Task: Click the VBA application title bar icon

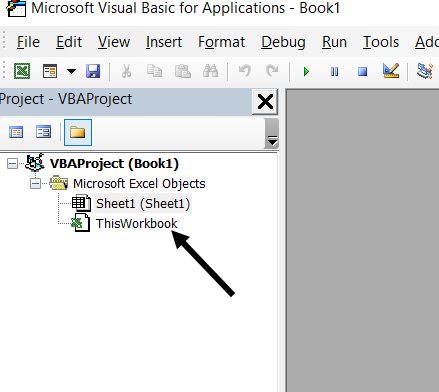Action: click(x=16, y=8)
